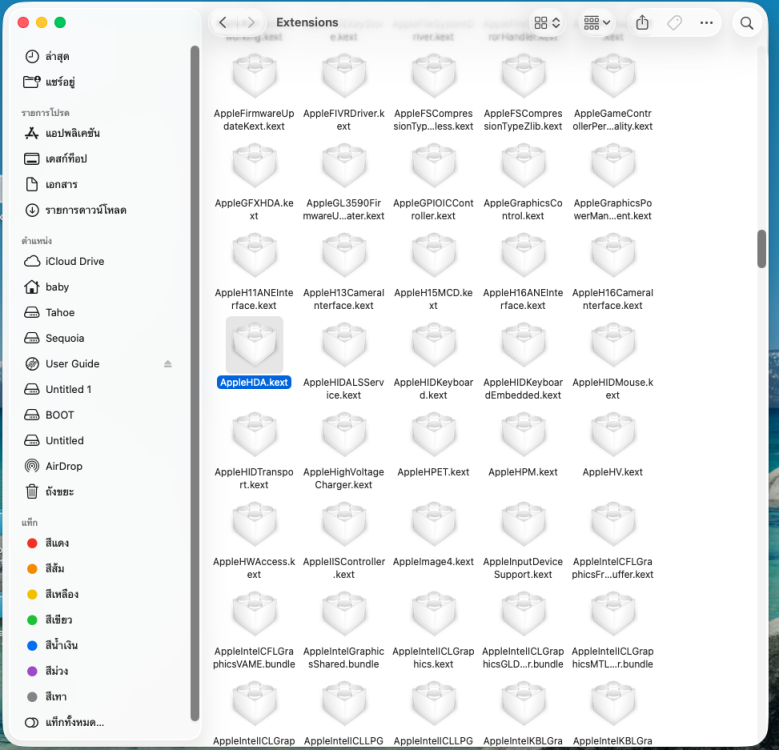
Task: Filter by the red tag (สีแดง)
Action: coord(99,543)
